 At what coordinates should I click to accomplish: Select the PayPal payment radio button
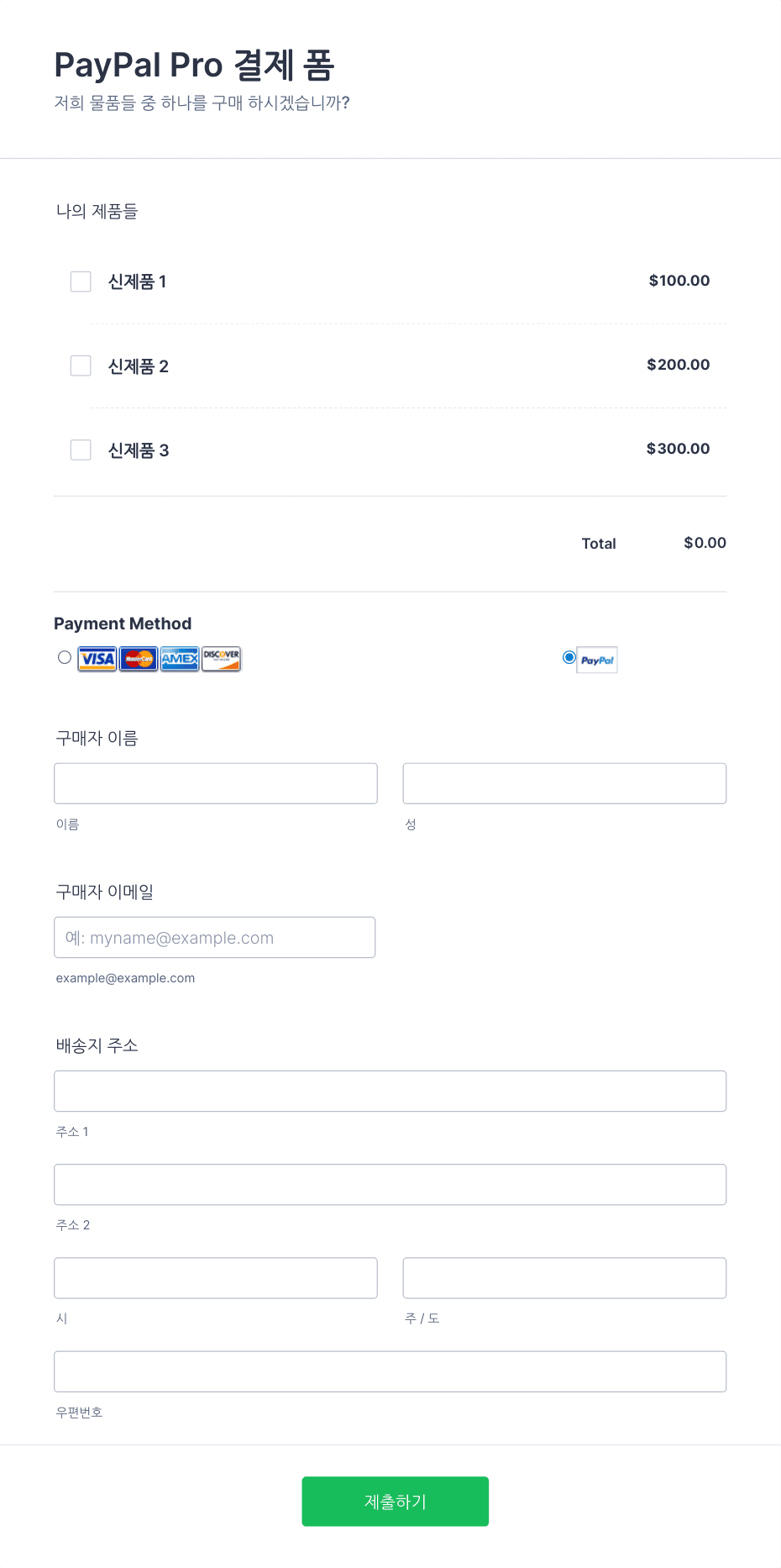[x=568, y=659]
